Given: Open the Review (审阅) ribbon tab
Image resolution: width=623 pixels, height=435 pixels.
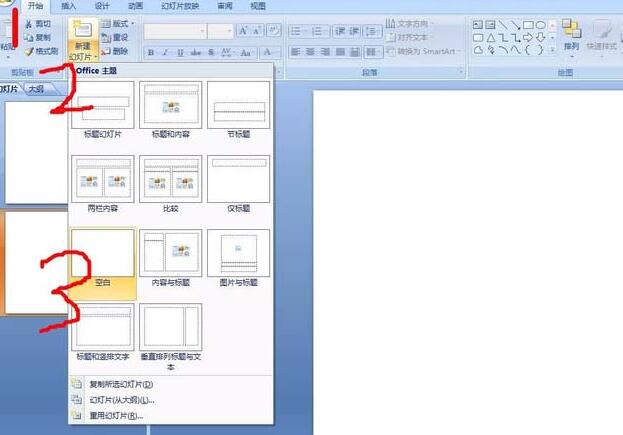Looking at the screenshot, I should click(x=225, y=6).
